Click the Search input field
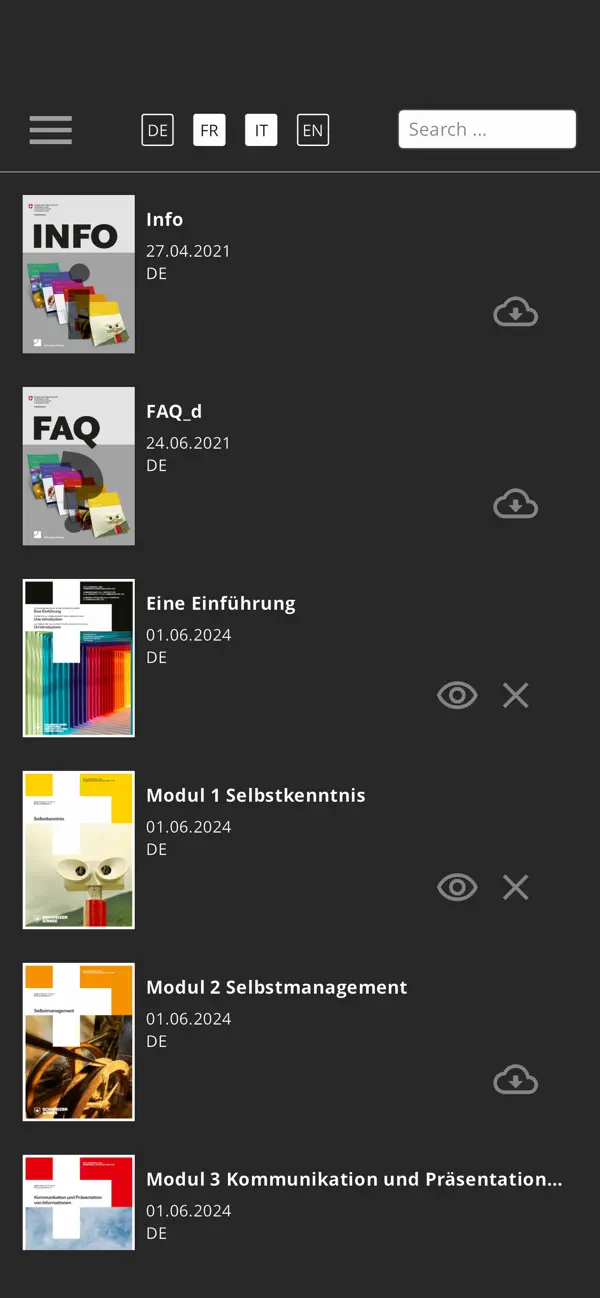Image resolution: width=600 pixels, height=1298 pixels. 487,129
